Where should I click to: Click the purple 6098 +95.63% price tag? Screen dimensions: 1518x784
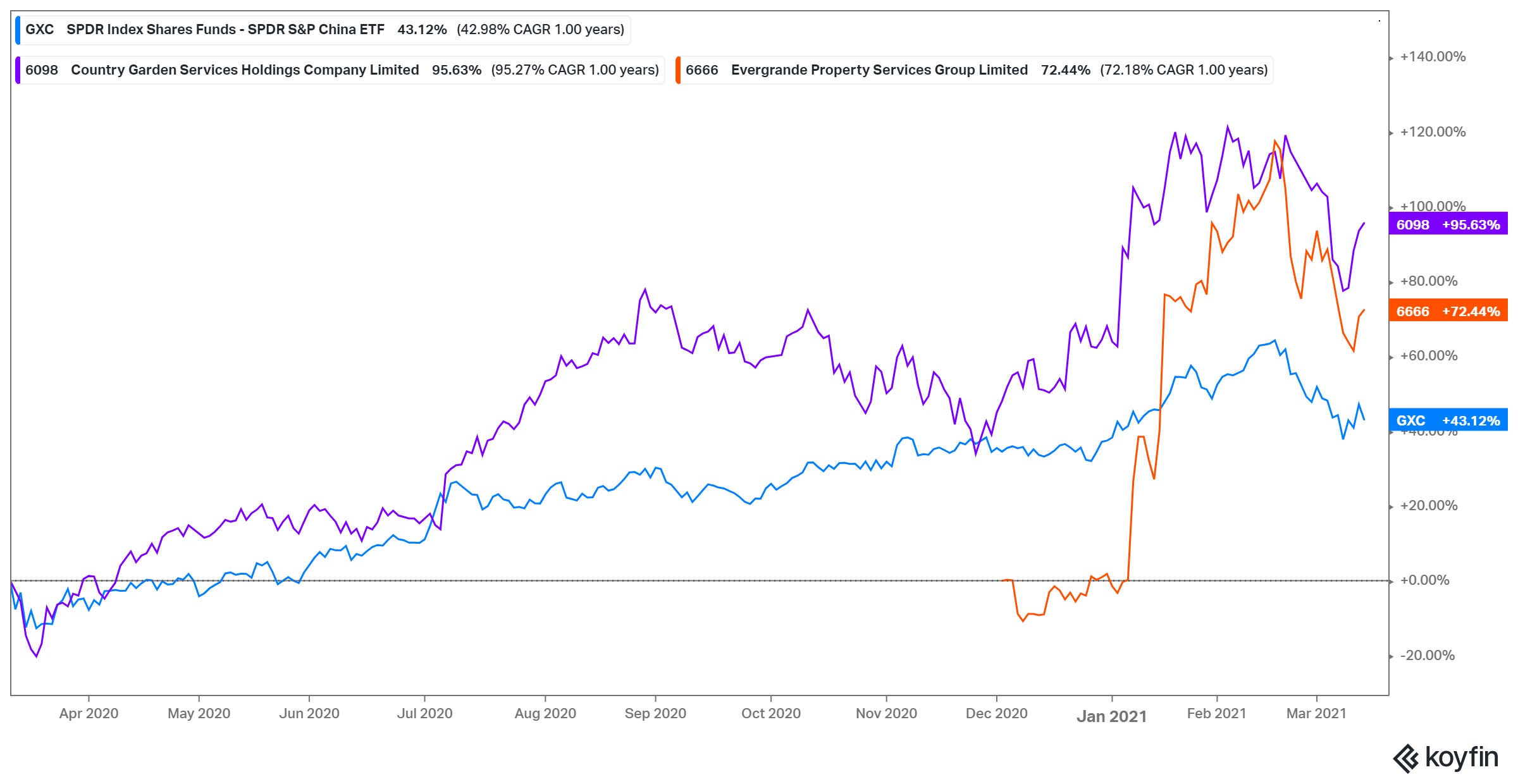[1448, 224]
